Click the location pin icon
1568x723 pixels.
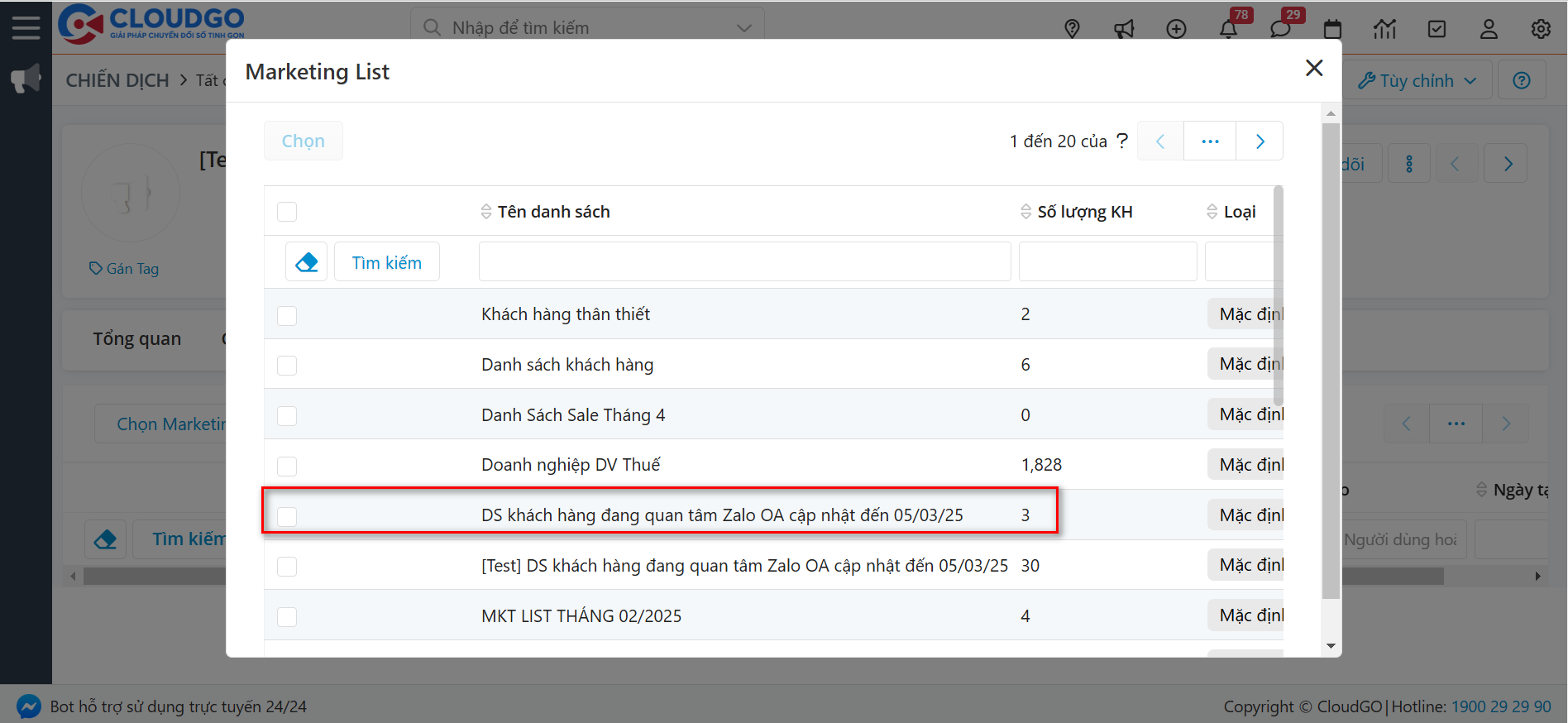1072,29
